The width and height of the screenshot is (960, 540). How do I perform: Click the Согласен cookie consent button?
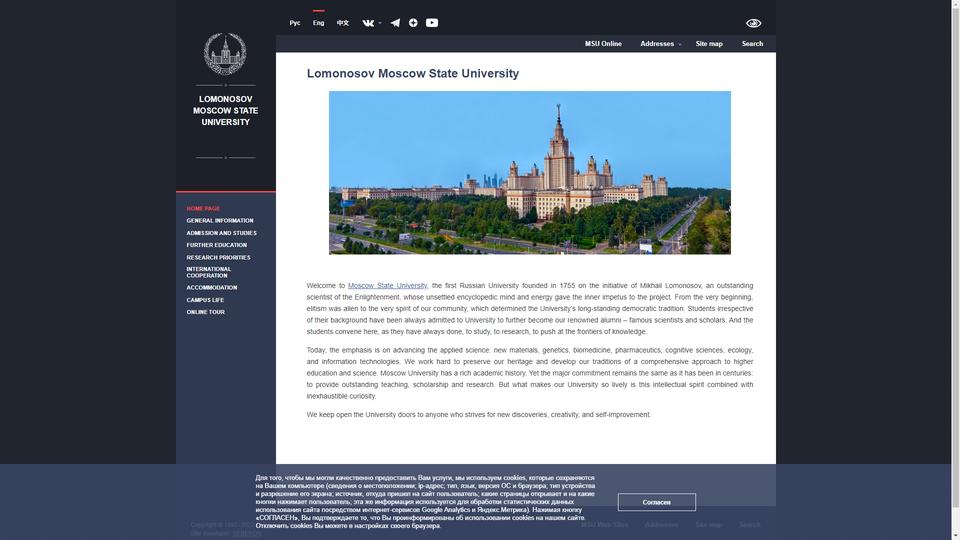(656, 502)
